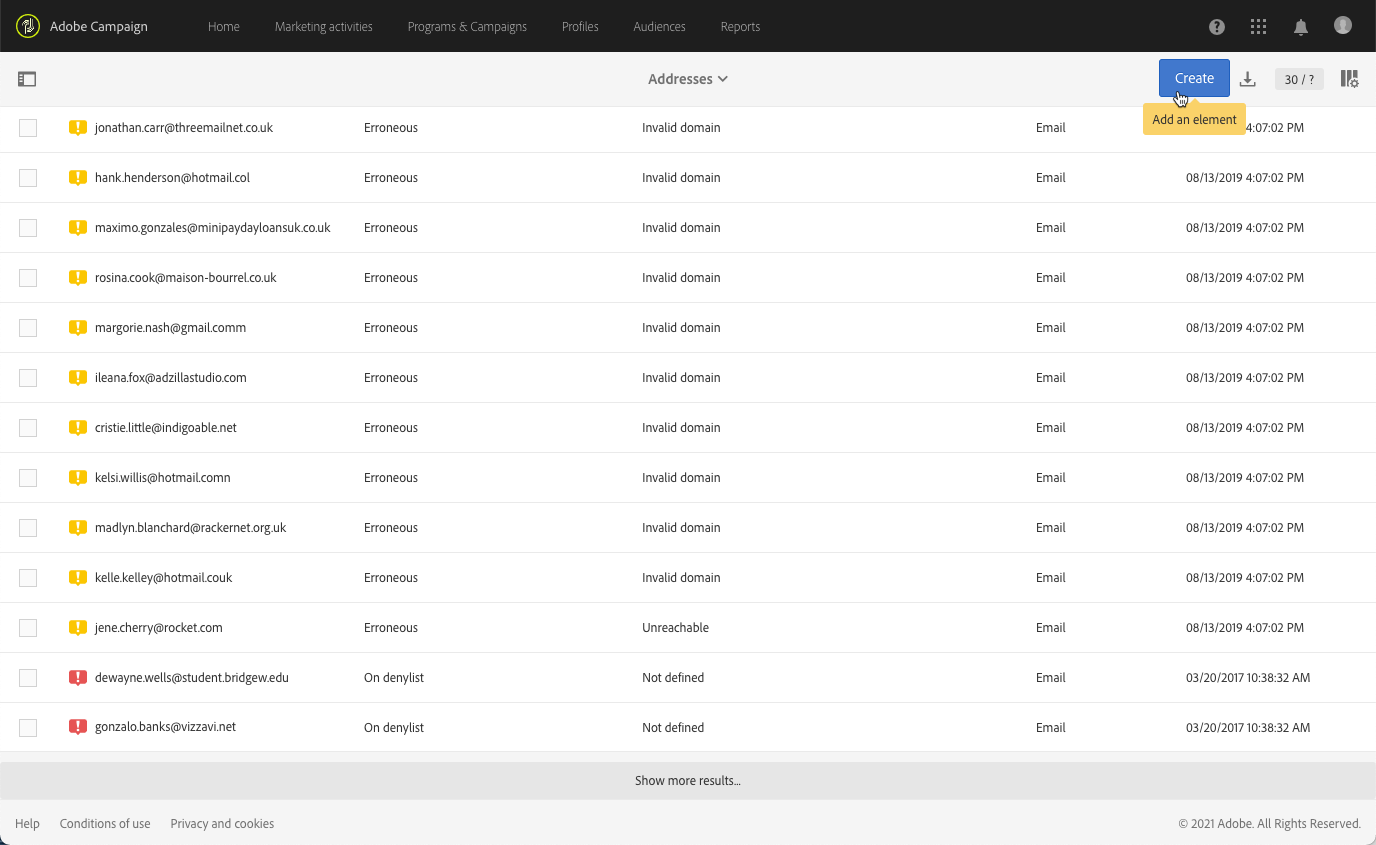Select checkbox for cristie.little@indigoable.net

click(28, 428)
